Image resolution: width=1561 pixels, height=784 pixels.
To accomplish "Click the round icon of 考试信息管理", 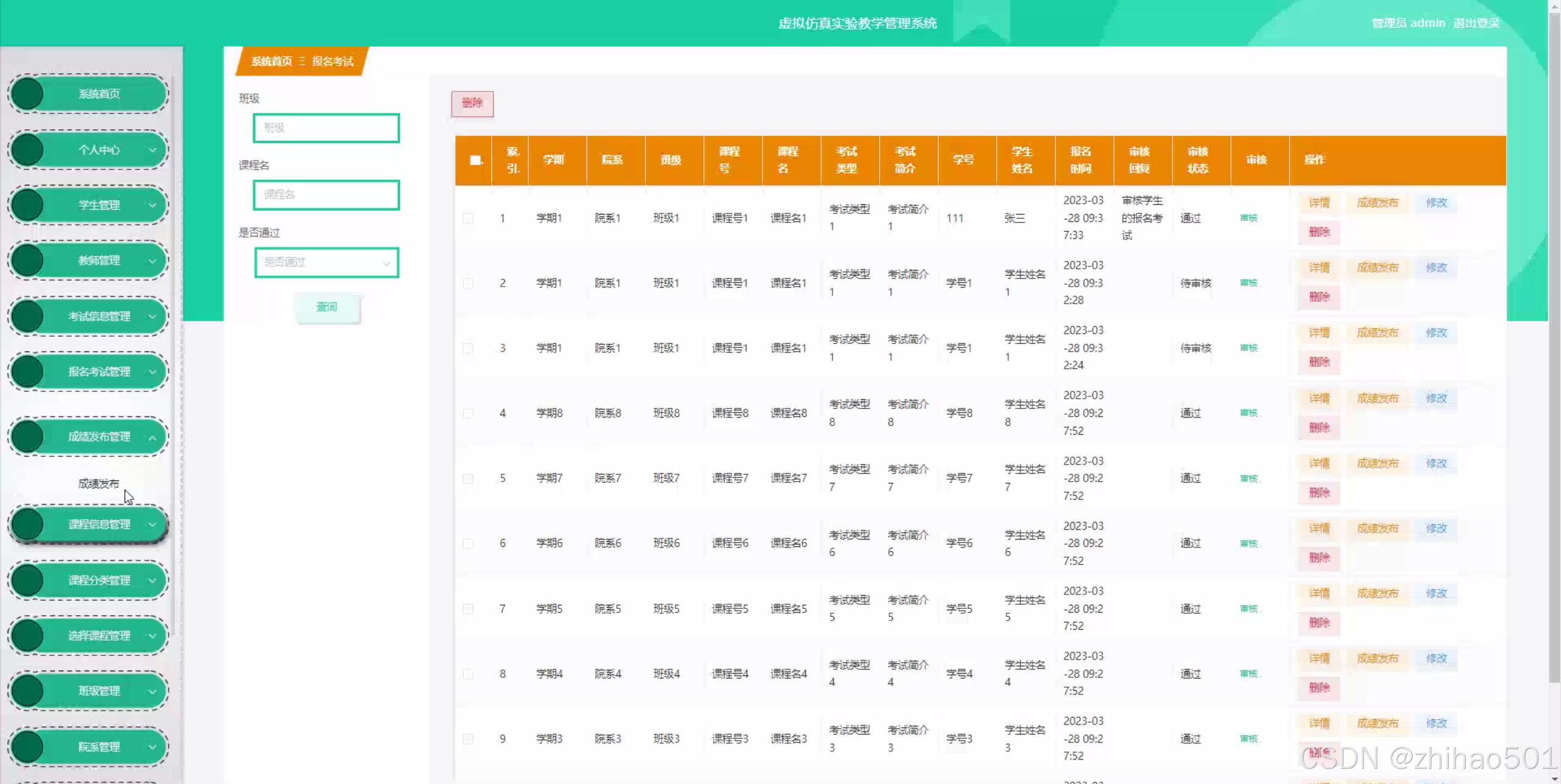I will [27, 316].
